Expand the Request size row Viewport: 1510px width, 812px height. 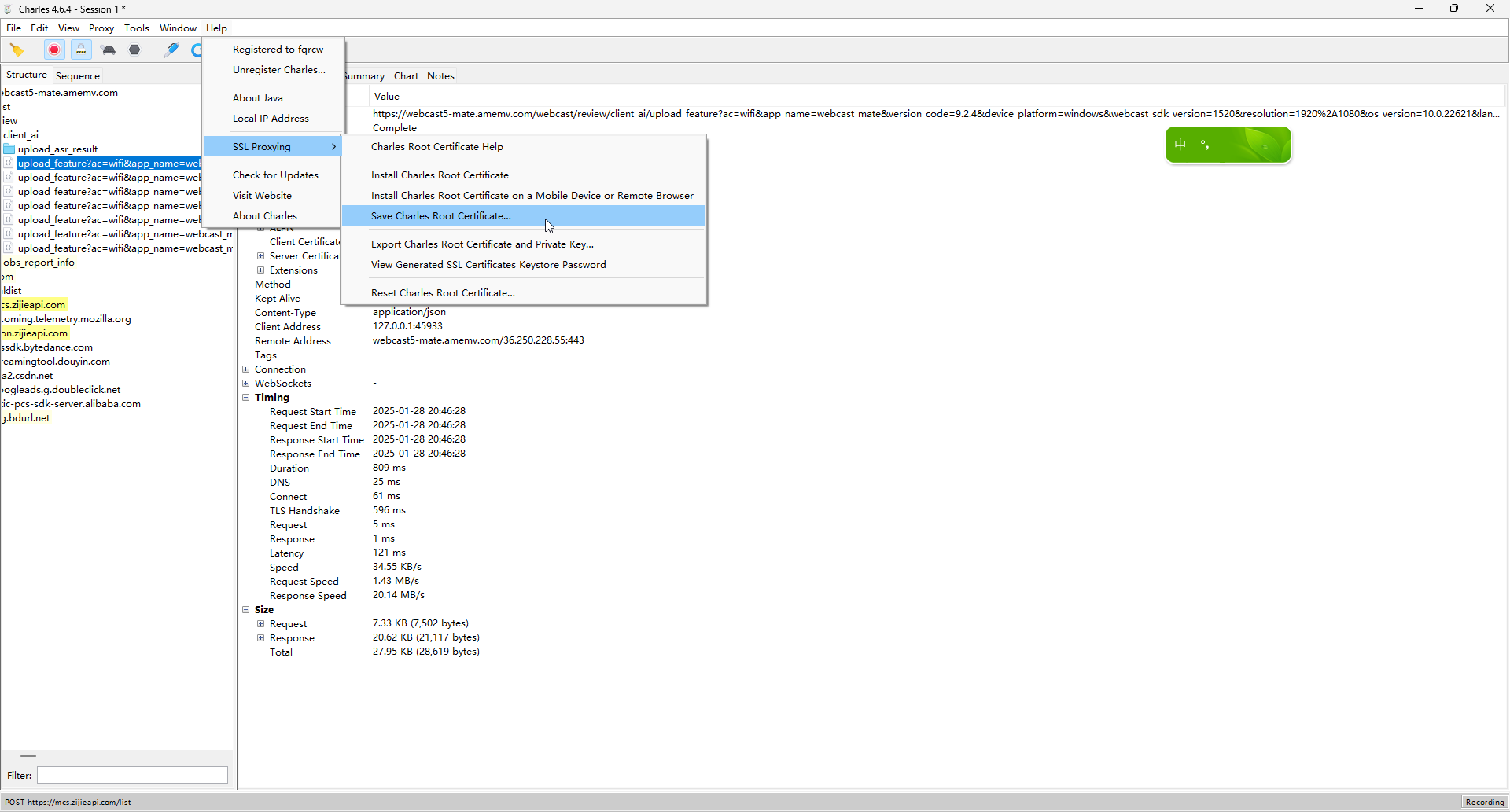[x=261, y=624]
